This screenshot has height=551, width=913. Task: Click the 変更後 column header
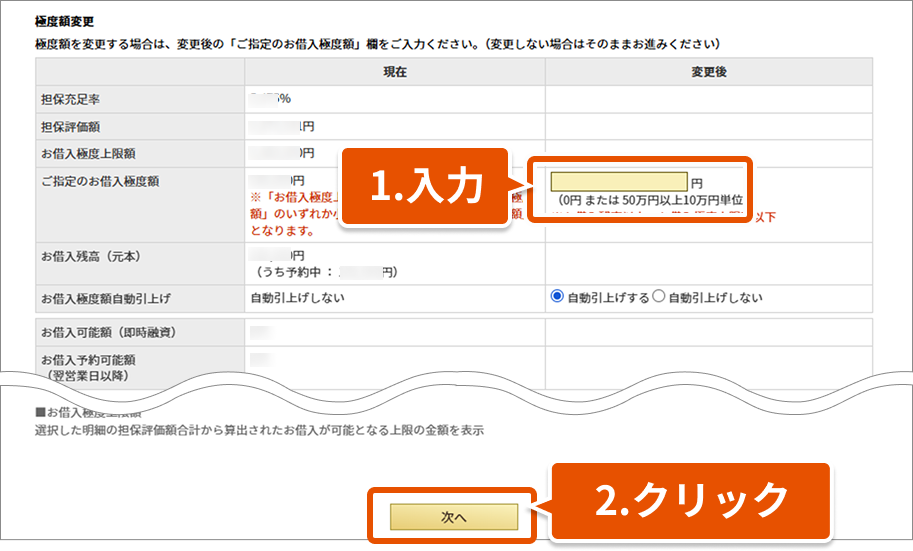click(x=708, y=72)
